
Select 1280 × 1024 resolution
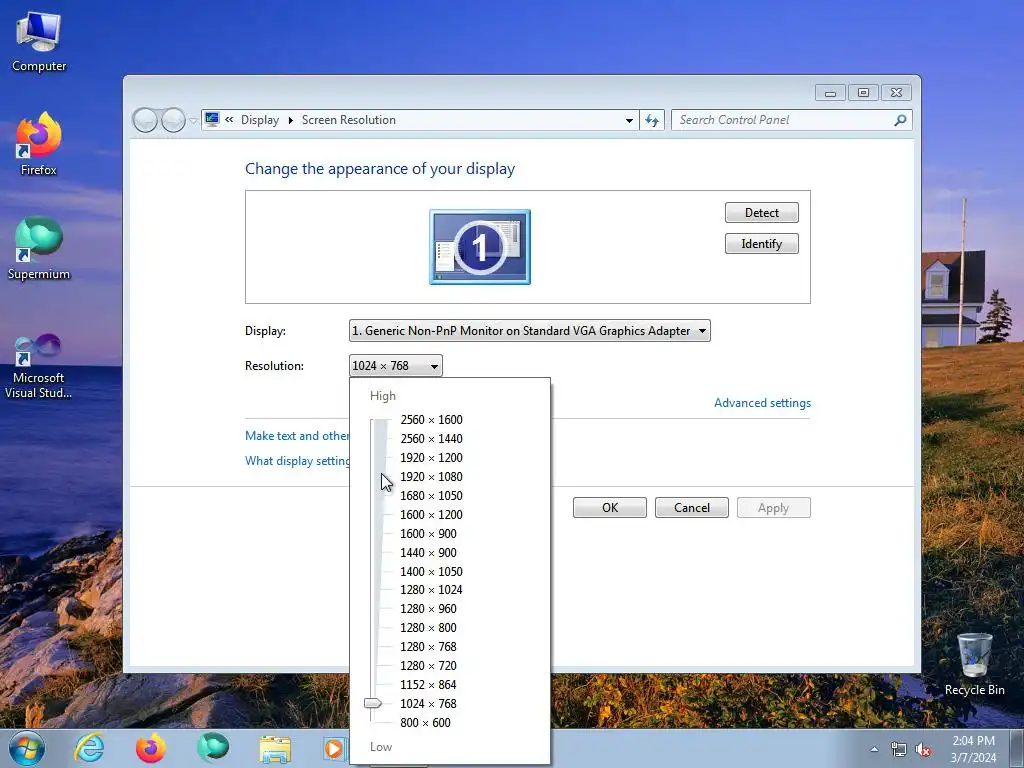431,590
